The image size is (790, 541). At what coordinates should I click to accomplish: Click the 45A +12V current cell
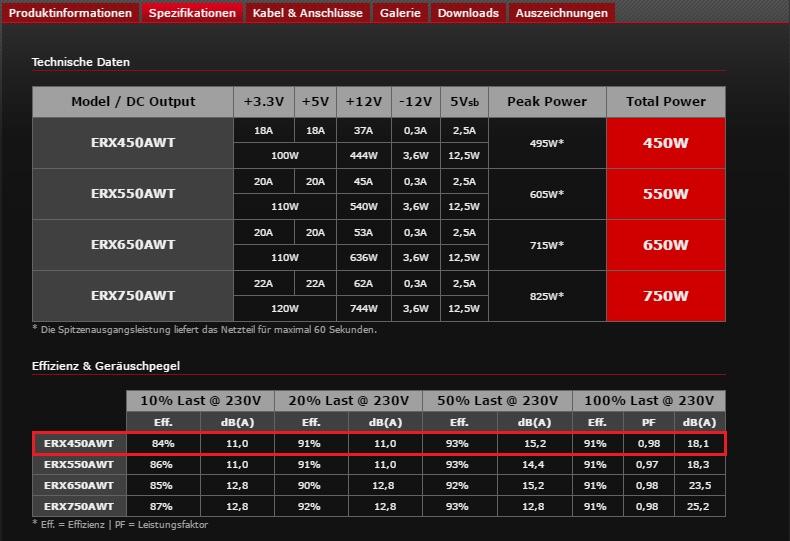(x=364, y=181)
